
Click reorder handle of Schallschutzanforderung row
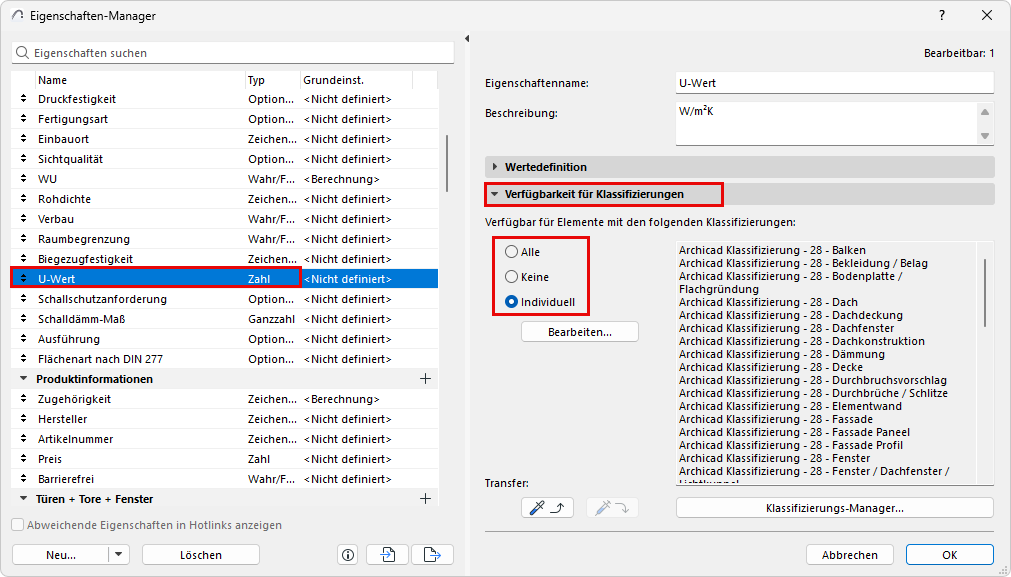pyautogui.click(x=24, y=298)
